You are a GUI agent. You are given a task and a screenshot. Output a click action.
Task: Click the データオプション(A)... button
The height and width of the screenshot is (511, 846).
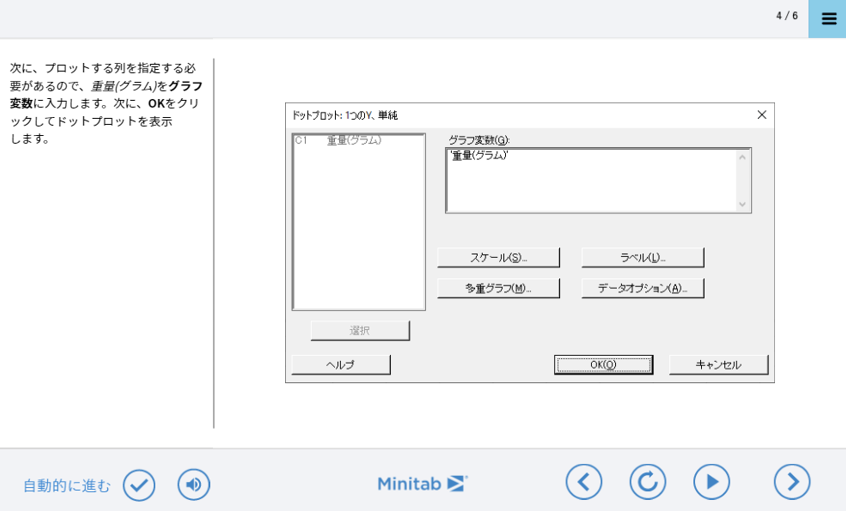pyautogui.click(x=643, y=288)
